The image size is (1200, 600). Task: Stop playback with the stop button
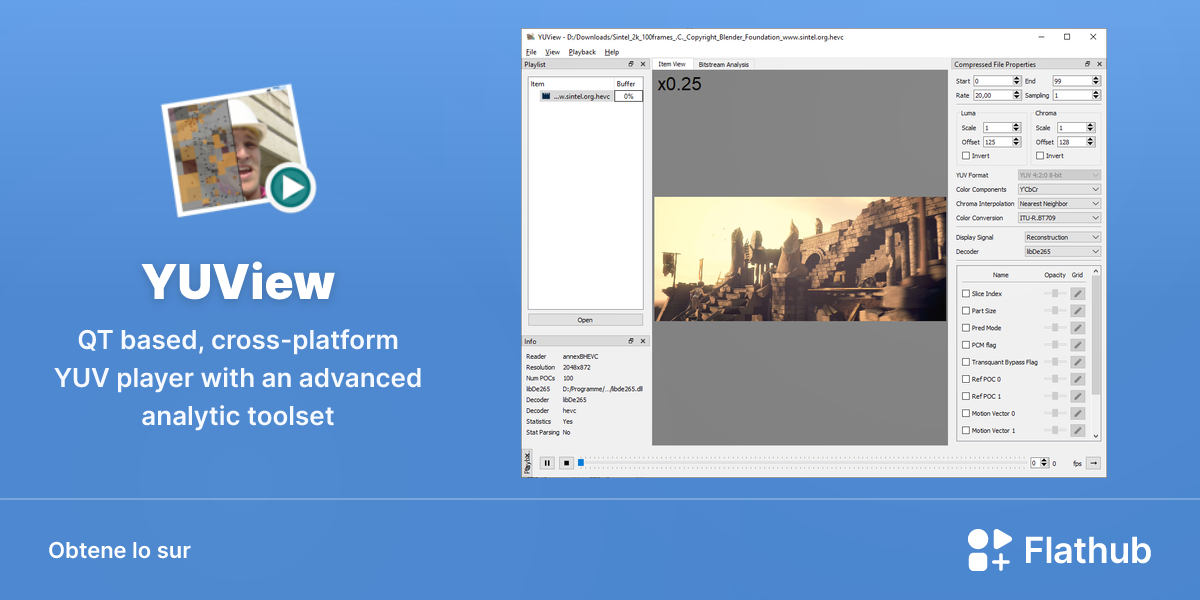pos(566,463)
